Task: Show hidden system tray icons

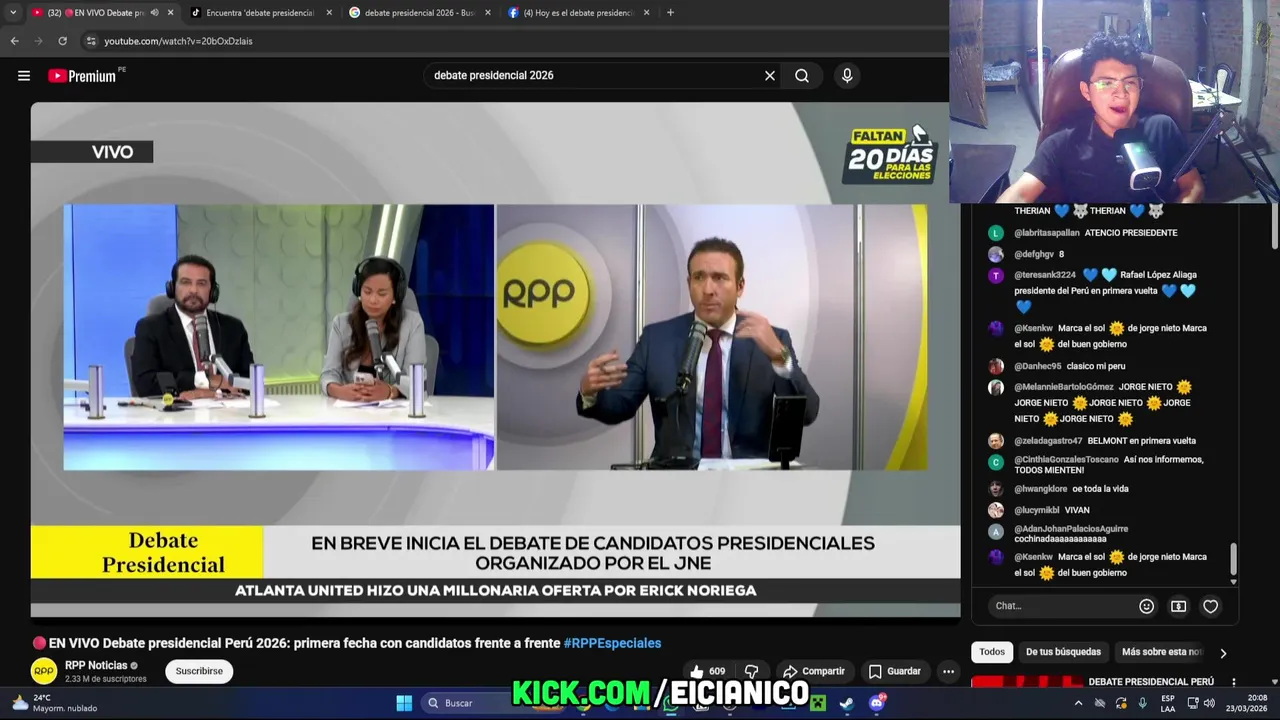Action: tap(1078, 703)
